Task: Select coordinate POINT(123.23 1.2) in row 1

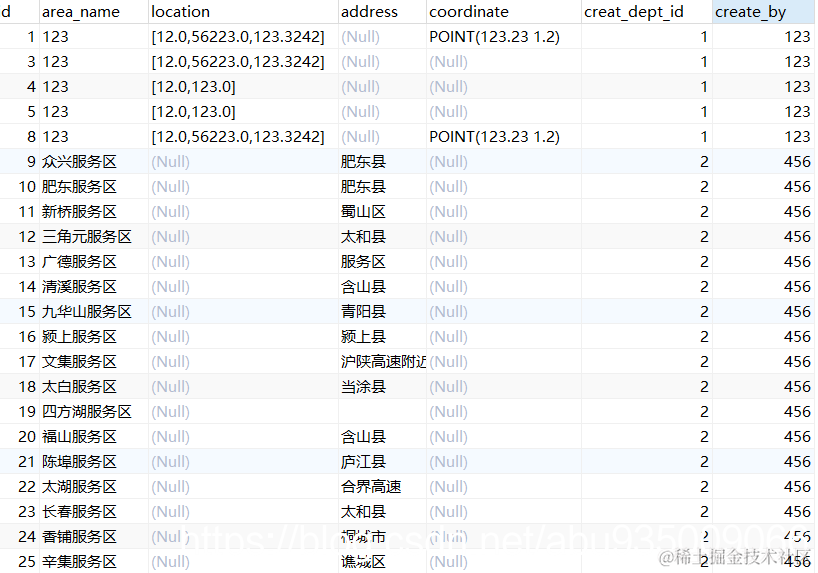Action: click(494, 37)
